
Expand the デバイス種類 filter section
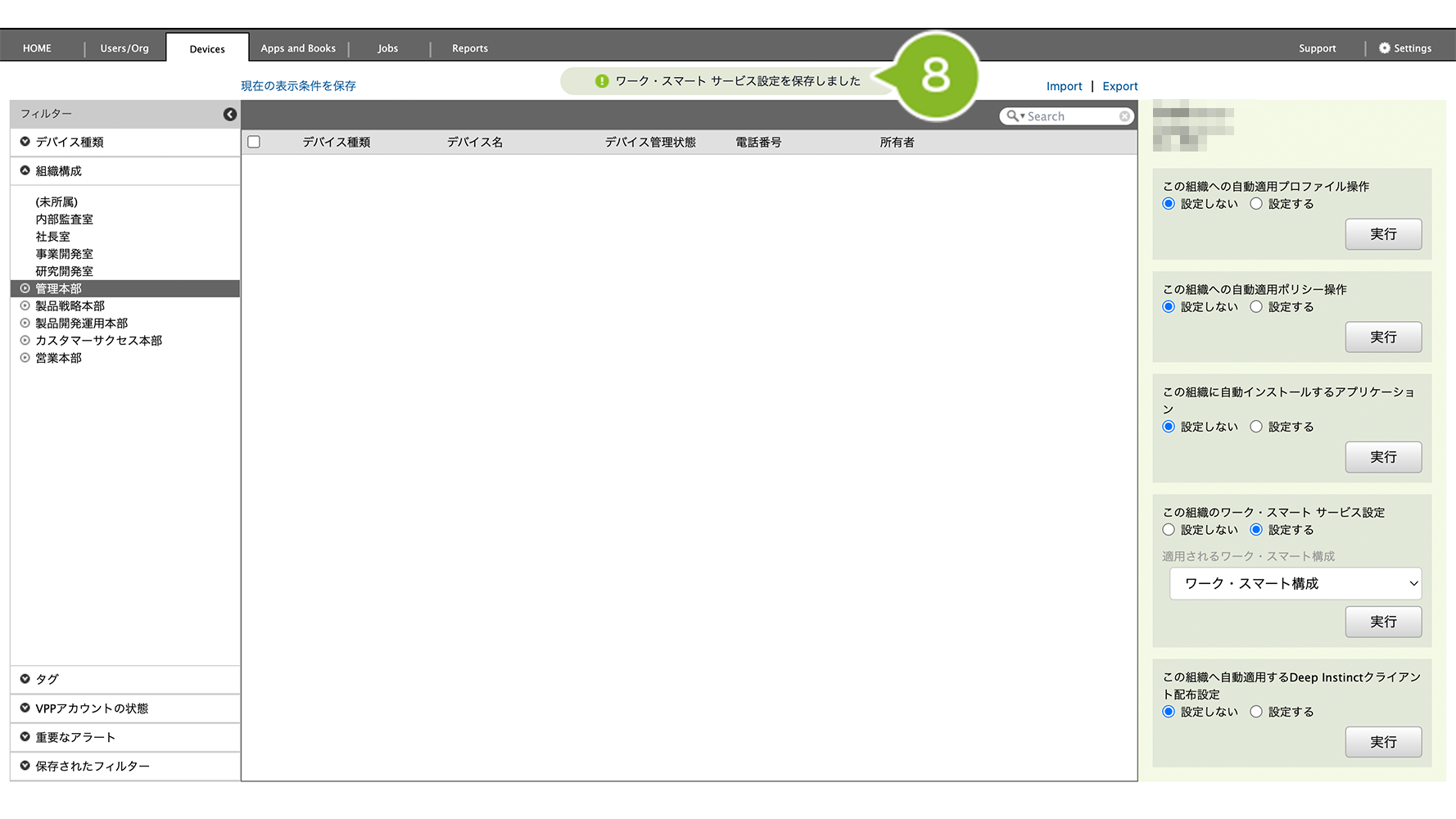point(70,142)
